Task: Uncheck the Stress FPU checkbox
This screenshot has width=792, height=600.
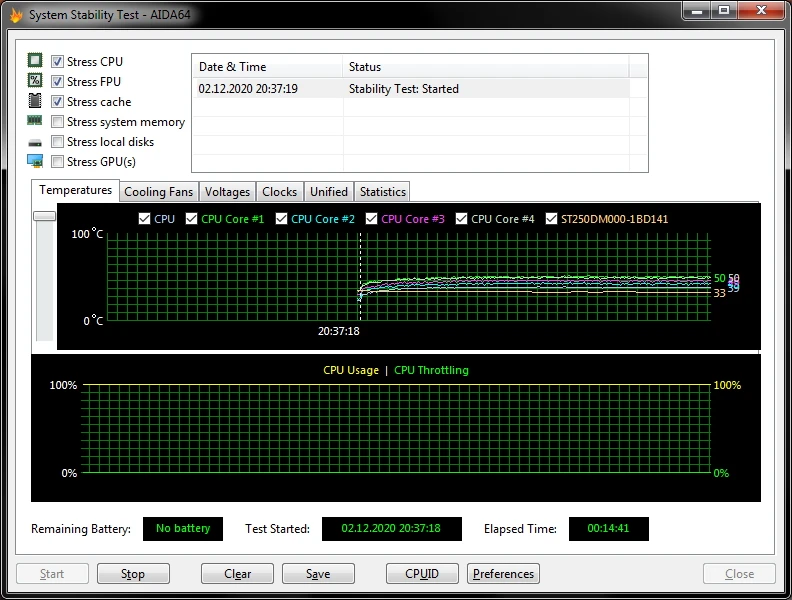Action: pyautogui.click(x=58, y=81)
